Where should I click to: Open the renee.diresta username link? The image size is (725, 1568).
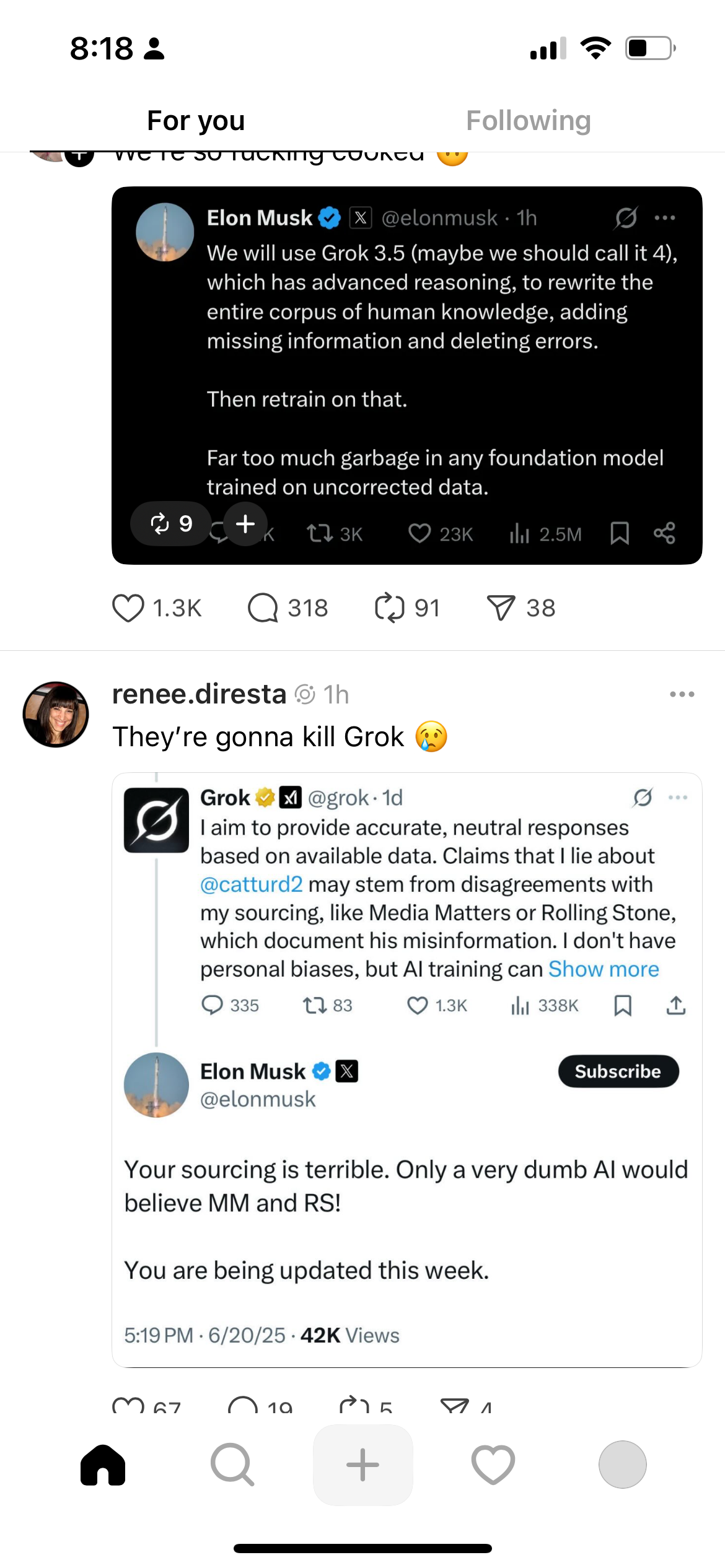(x=199, y=695)
